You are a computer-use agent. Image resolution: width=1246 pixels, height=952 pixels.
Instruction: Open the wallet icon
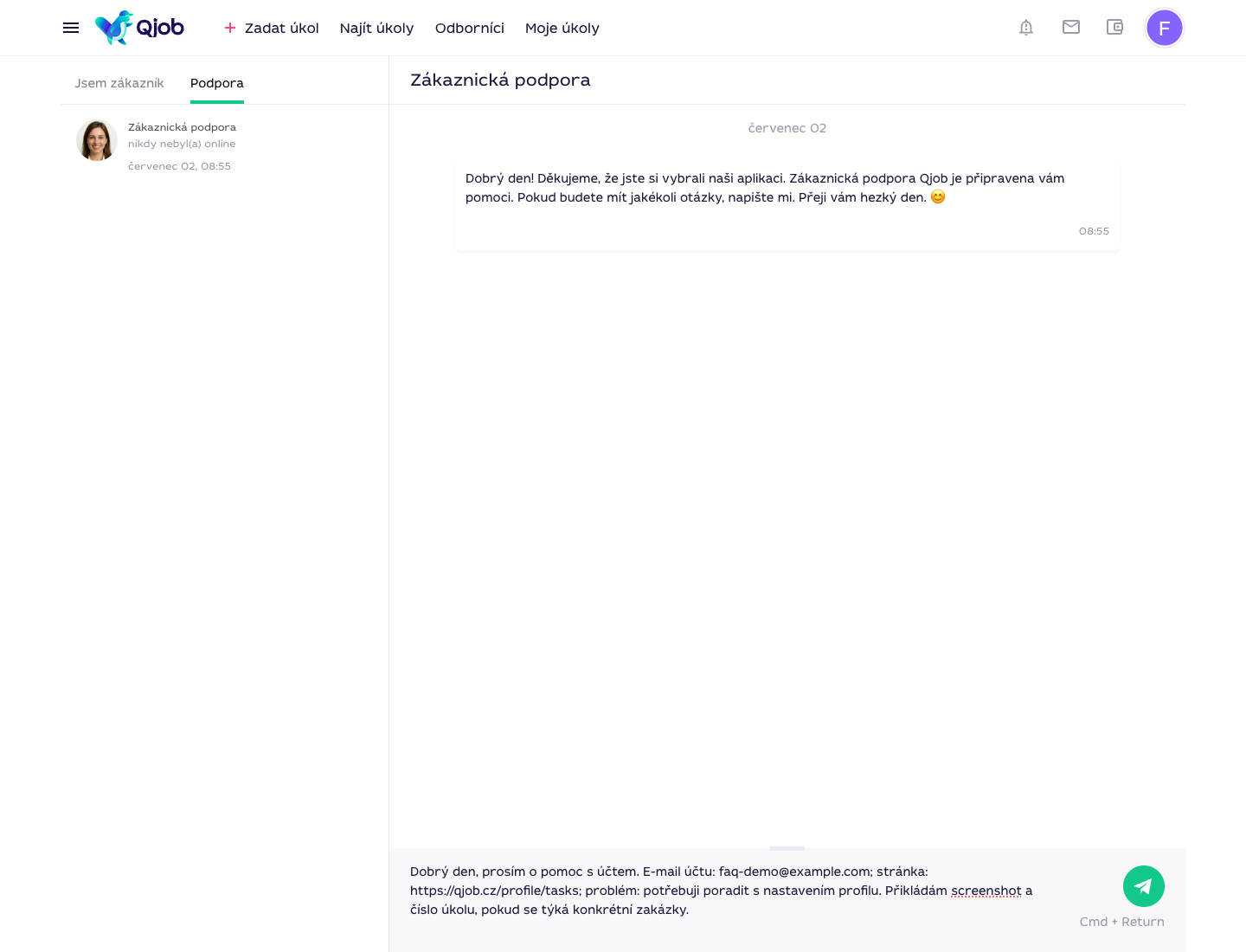1114,27
